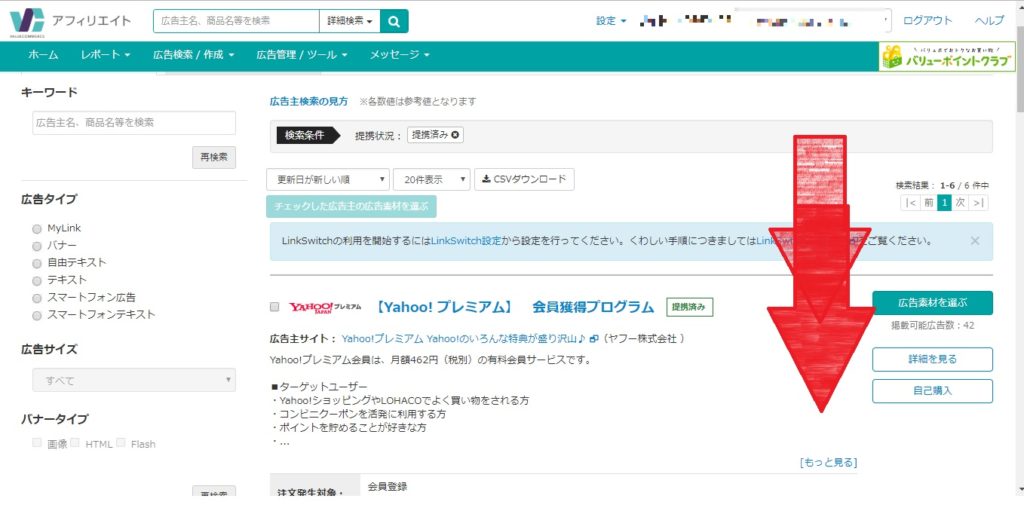Click the 前 pagination button
The height and width of the screenshot is (511, 1024).
pyautogui.click(x=928, y=203)
